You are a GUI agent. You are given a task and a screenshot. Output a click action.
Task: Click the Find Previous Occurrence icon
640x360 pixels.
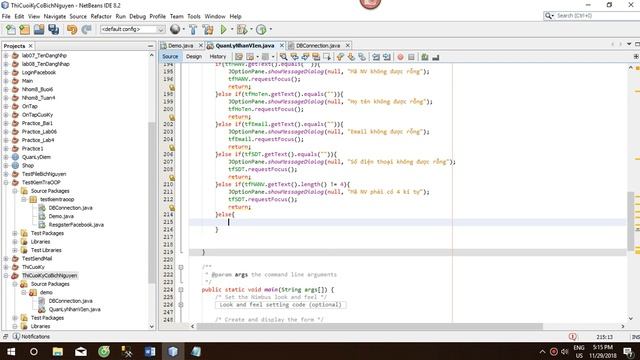294,57
